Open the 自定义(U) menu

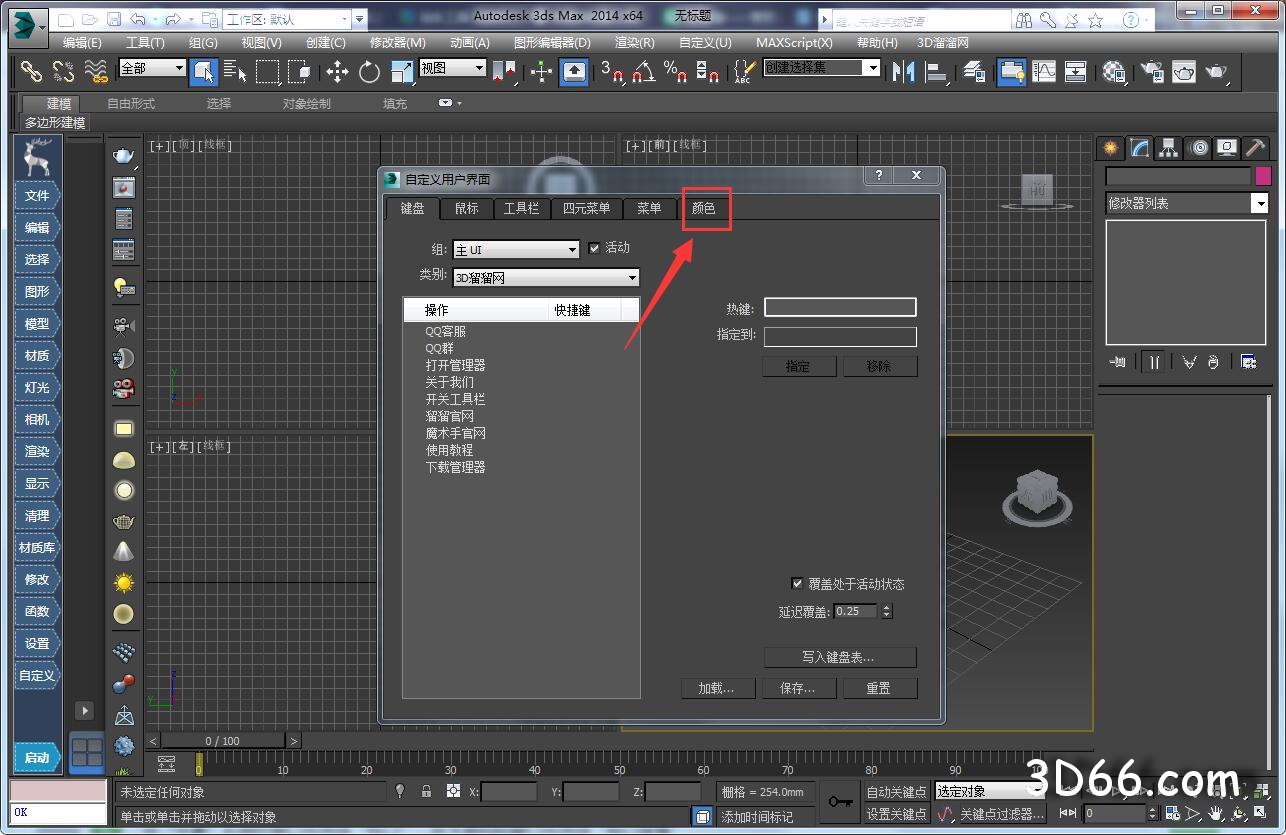[x=705, y=42]
